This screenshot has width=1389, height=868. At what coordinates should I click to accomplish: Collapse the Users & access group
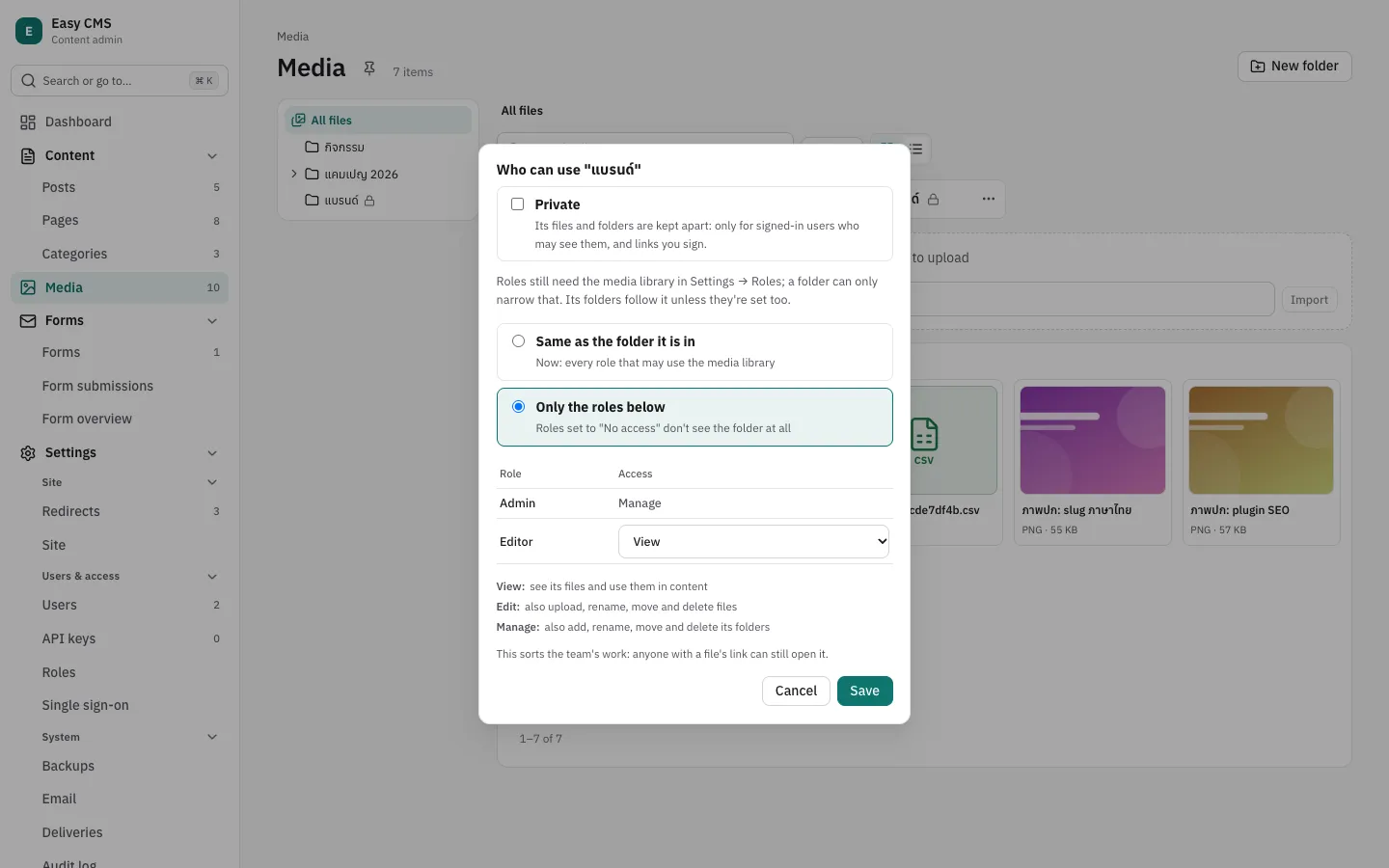[x=212, y=577]
